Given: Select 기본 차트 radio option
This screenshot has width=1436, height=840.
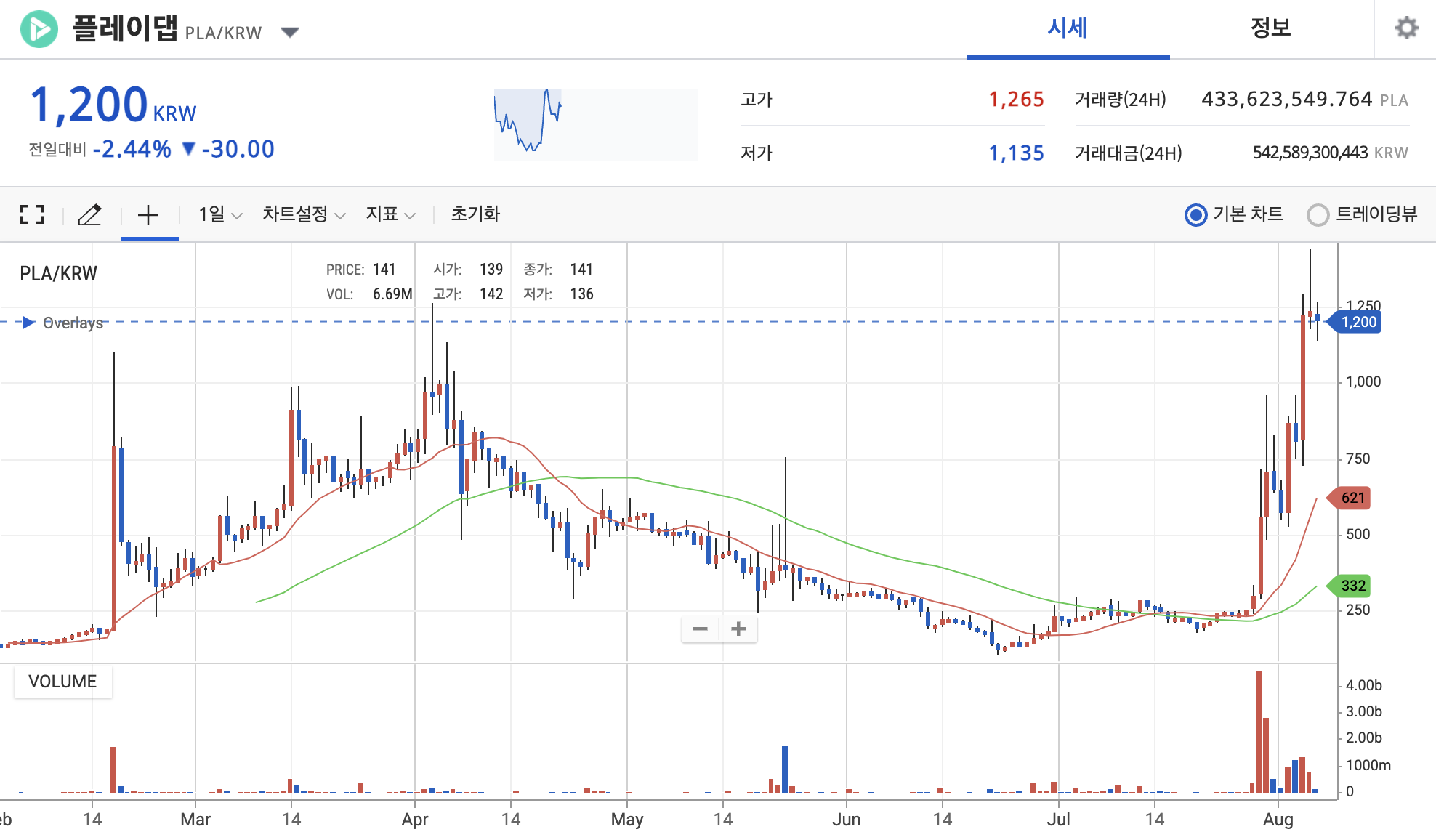Looking at the screenshot, I should coord(1195,215).
